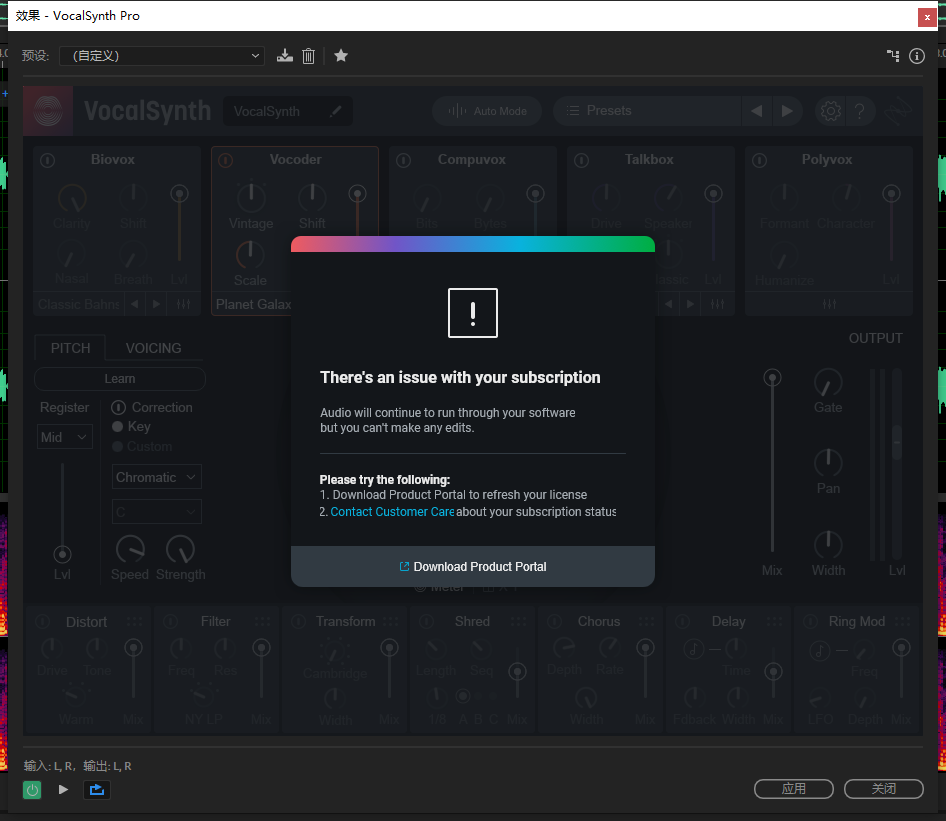Toggle the Delay effect power
The width and height of the screenshot is (946, 821).
pyautogui.click(x=682, y=622)
